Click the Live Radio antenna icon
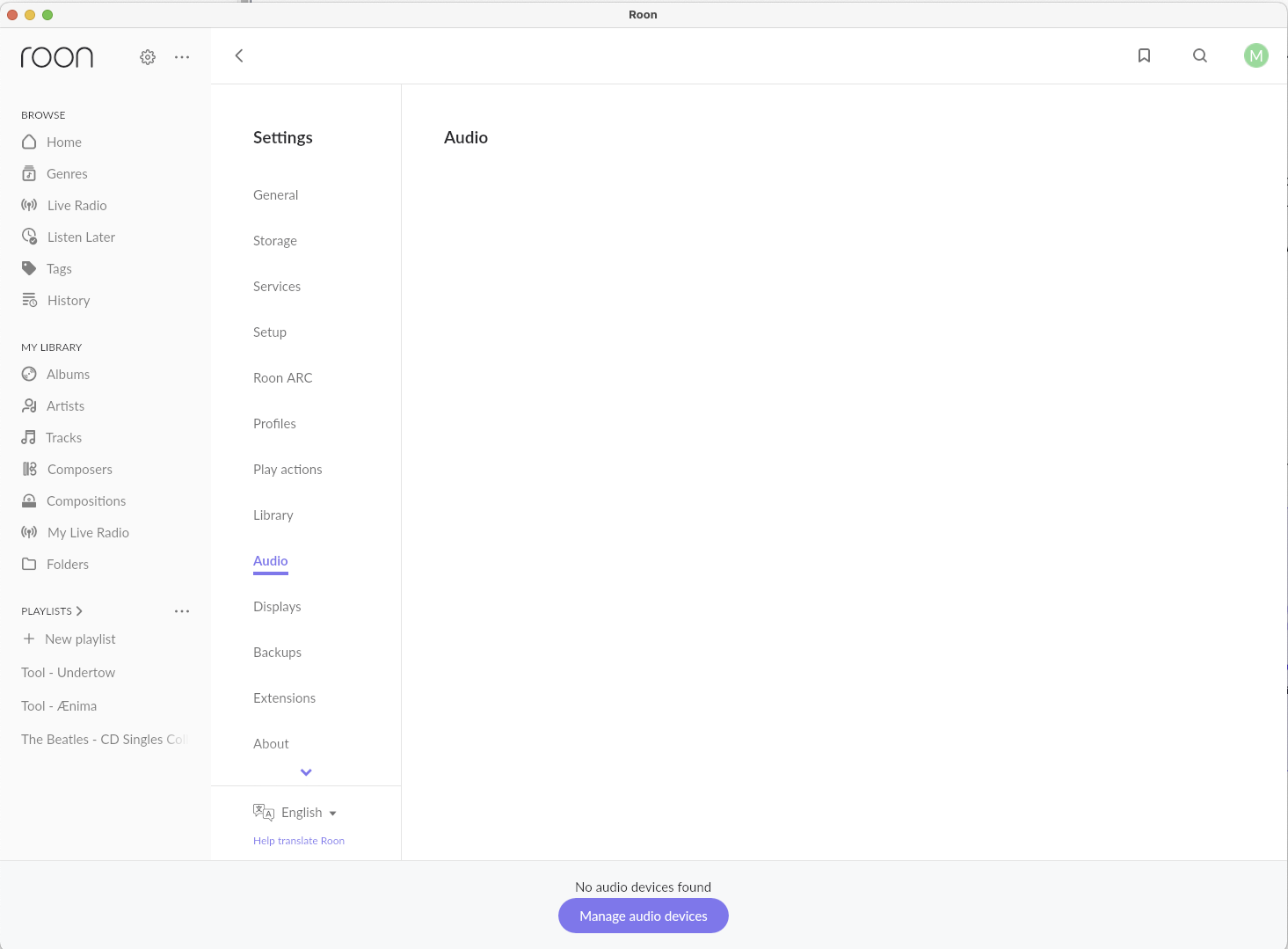1288x949 pixels. point(29,205)
